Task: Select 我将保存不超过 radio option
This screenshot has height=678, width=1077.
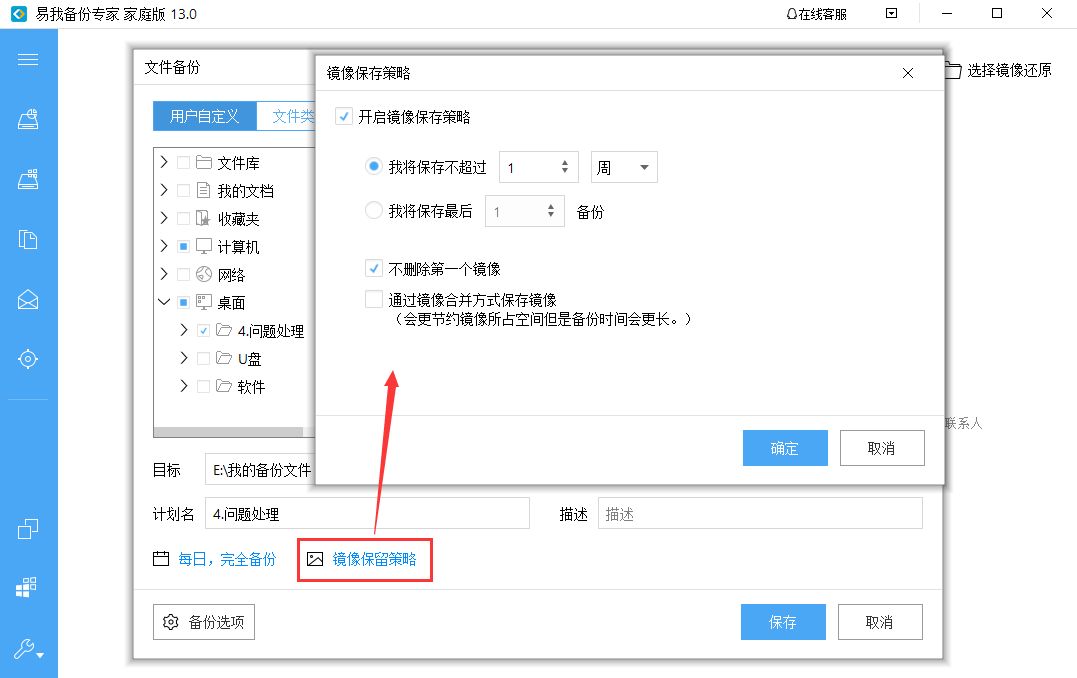Action: coord(374,166)
